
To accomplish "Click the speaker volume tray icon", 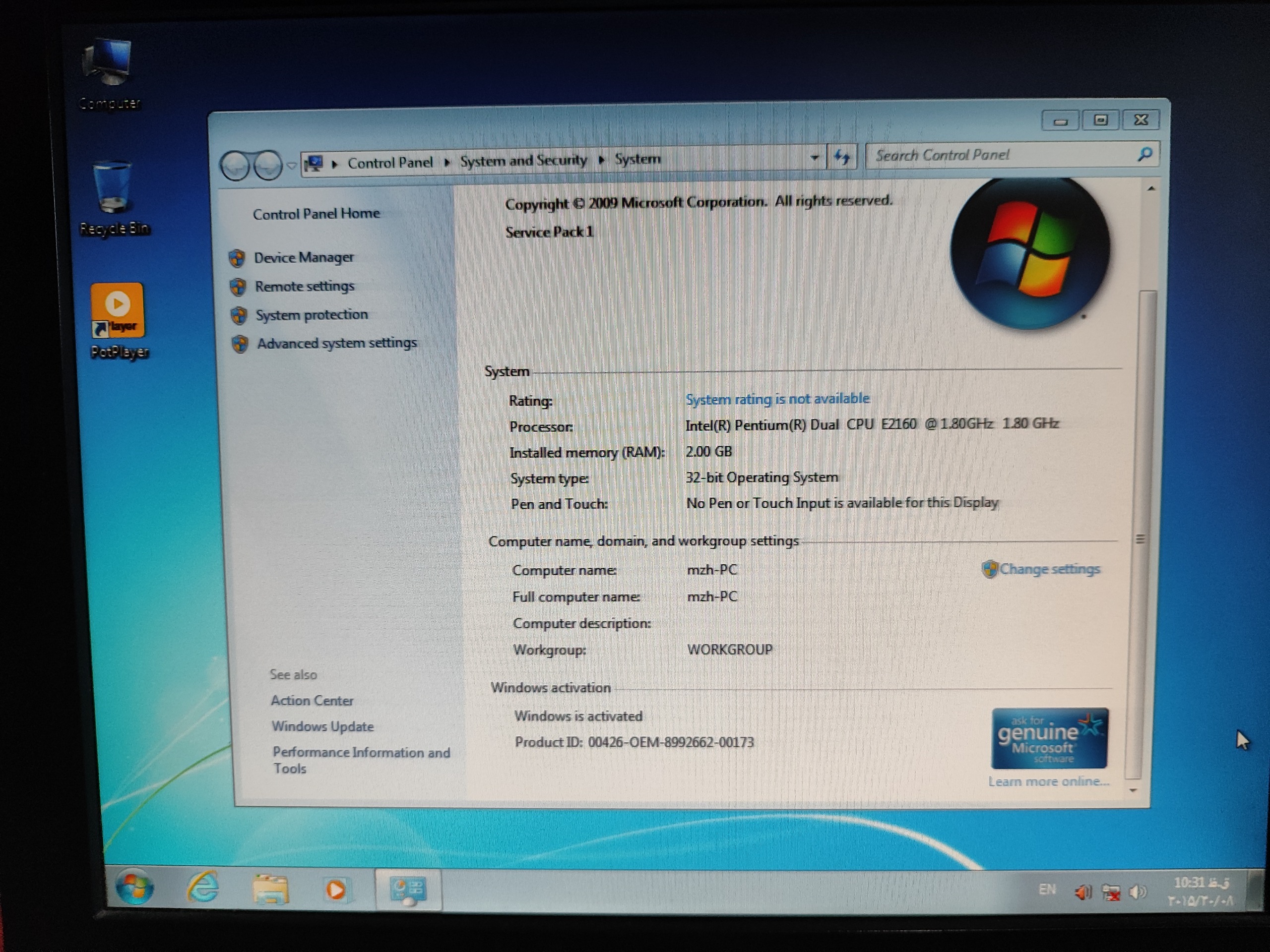I will coord(1138,891).
